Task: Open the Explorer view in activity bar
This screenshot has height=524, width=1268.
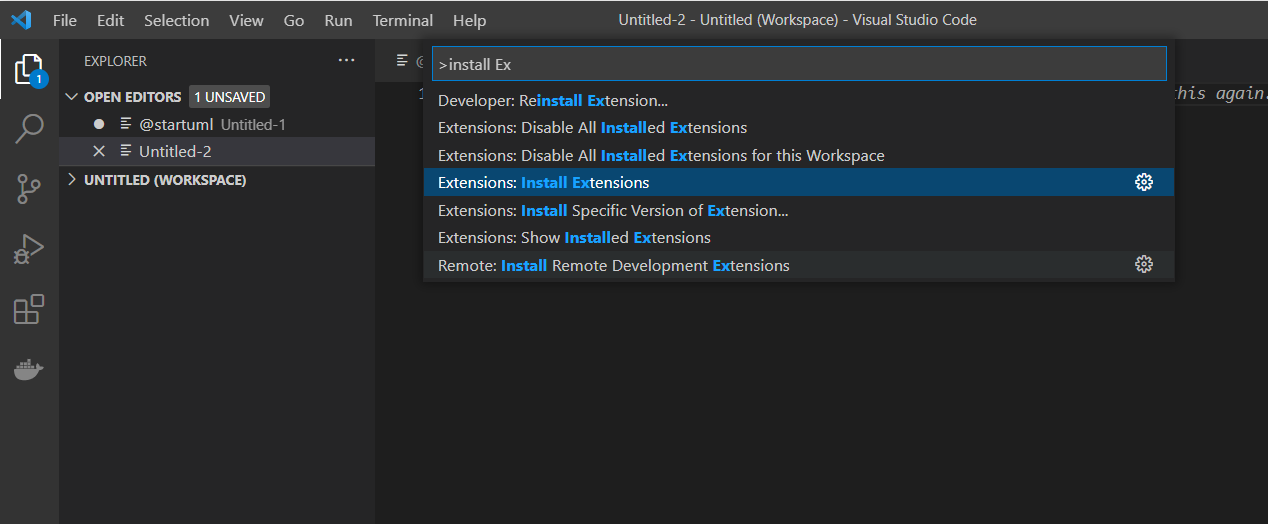Action: tap(30, 70)
